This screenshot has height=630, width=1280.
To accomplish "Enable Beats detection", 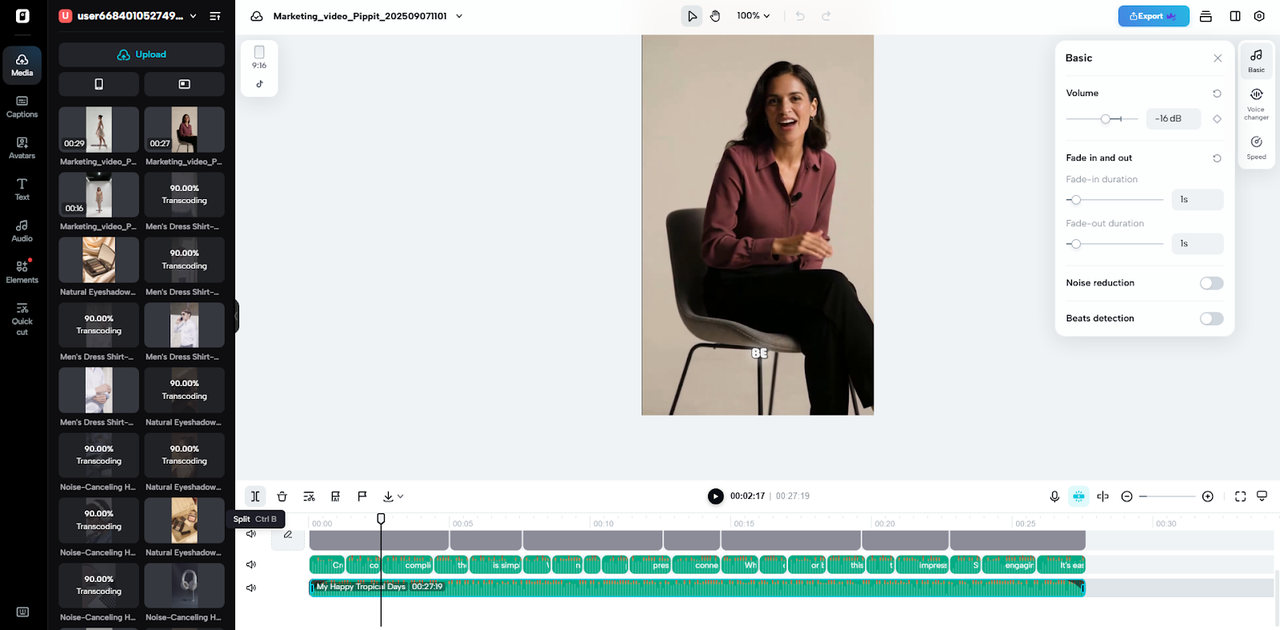I will click(x=1211, y=318).
